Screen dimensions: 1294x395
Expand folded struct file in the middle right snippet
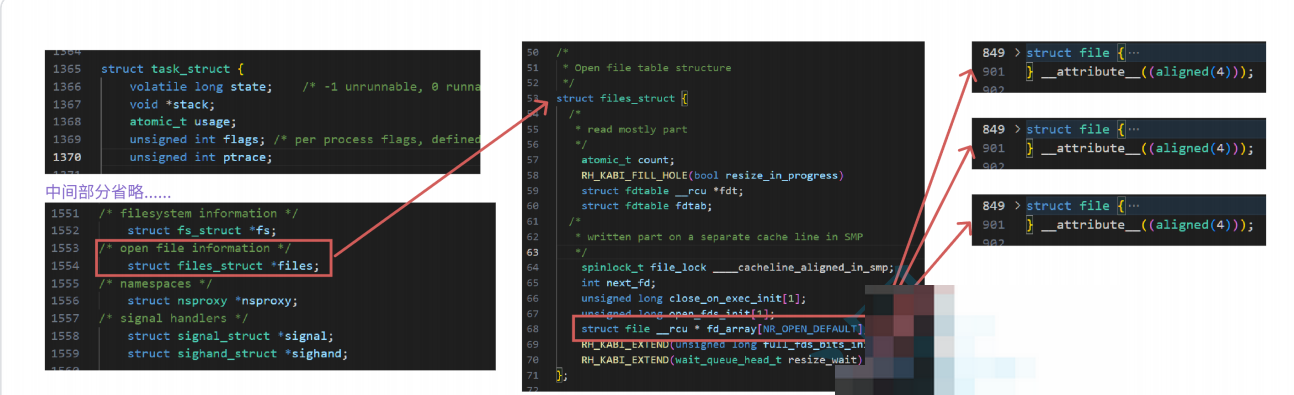pyautogui.click(x=1018, y=130)
